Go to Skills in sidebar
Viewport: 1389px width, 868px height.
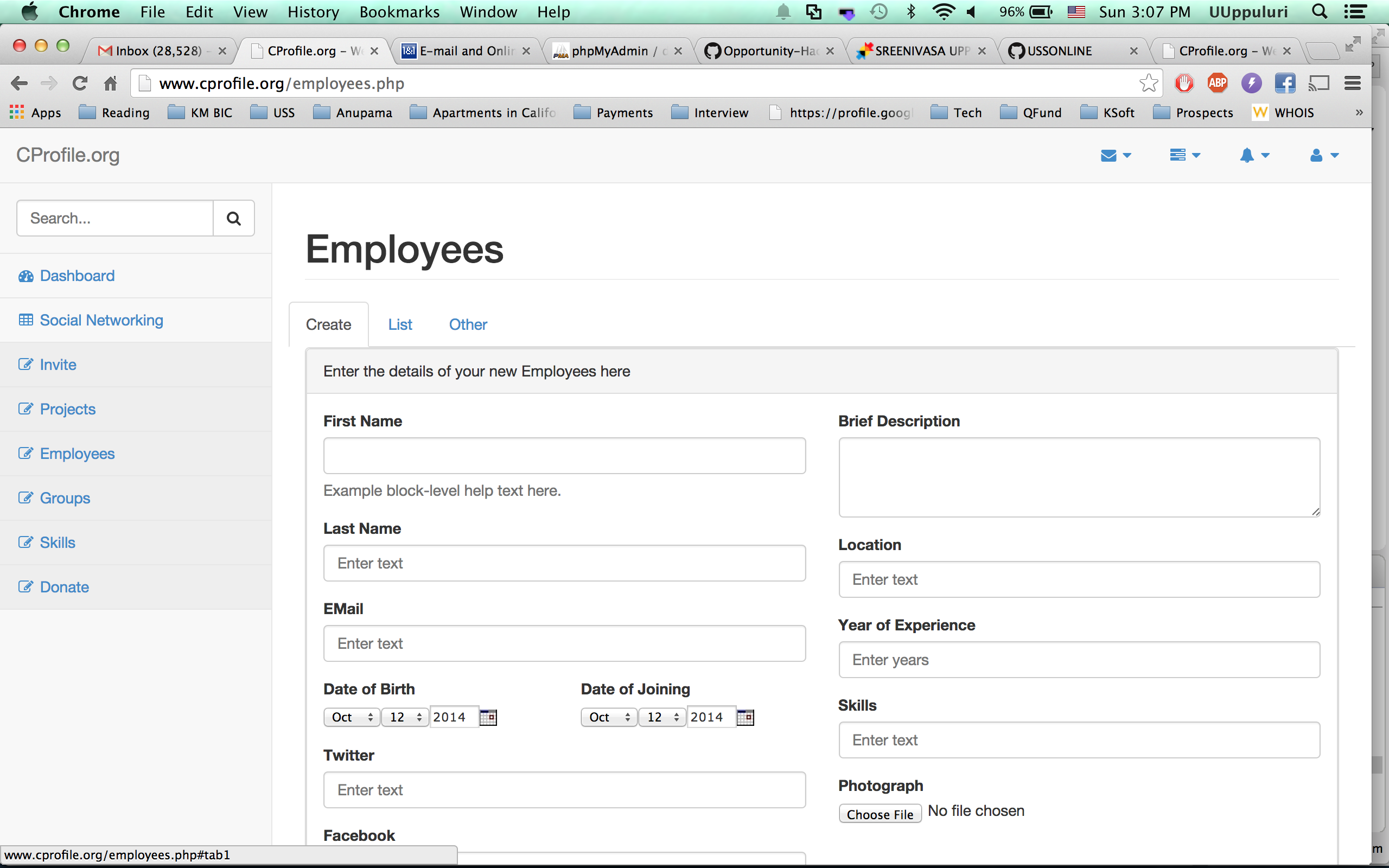(58, 542)
